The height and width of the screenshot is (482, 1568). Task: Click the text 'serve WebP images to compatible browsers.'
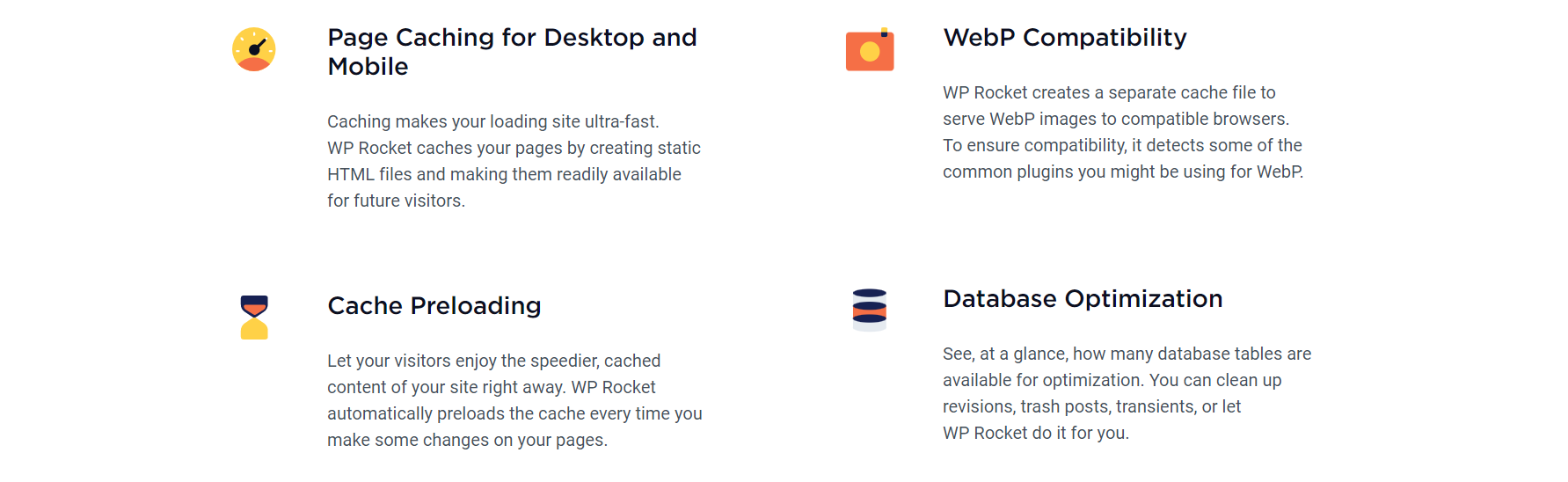pyautogui.click(x=1115, y=120)
